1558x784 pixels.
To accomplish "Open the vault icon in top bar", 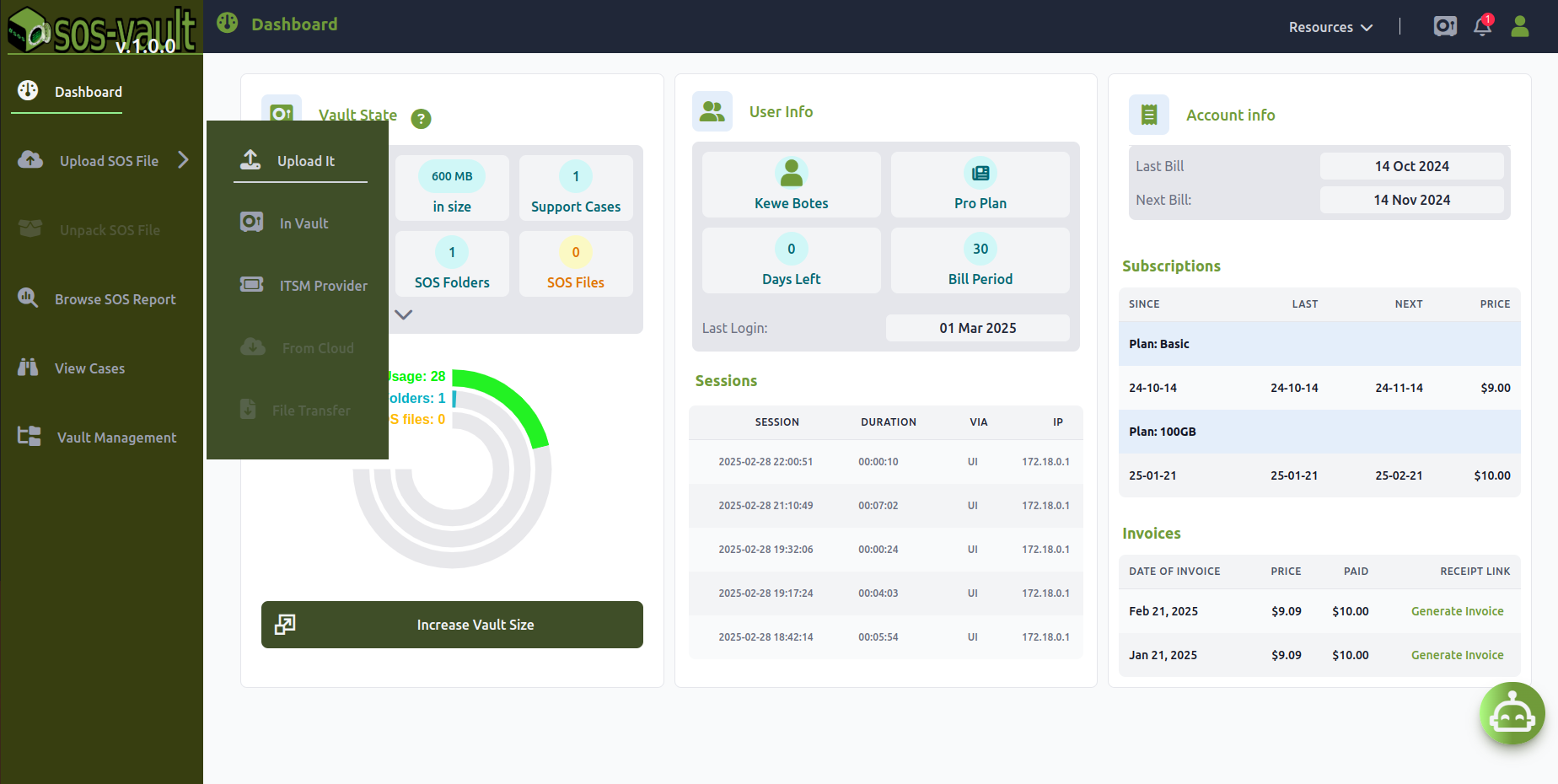I will tap(1445, 26).
